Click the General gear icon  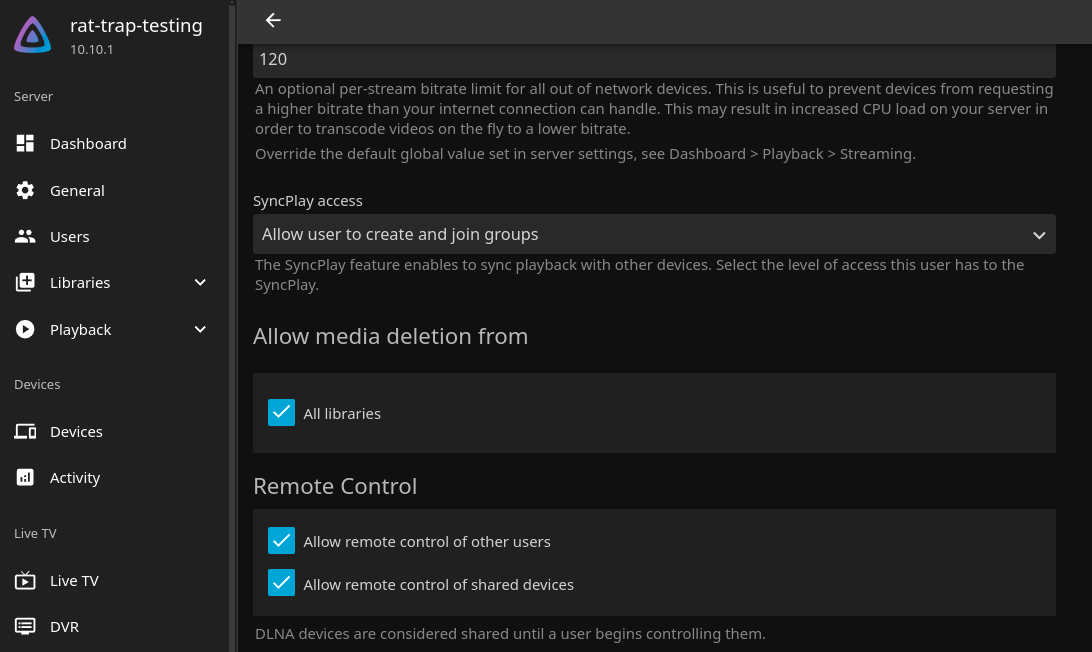pyautogui.click(x=26, y=190)
